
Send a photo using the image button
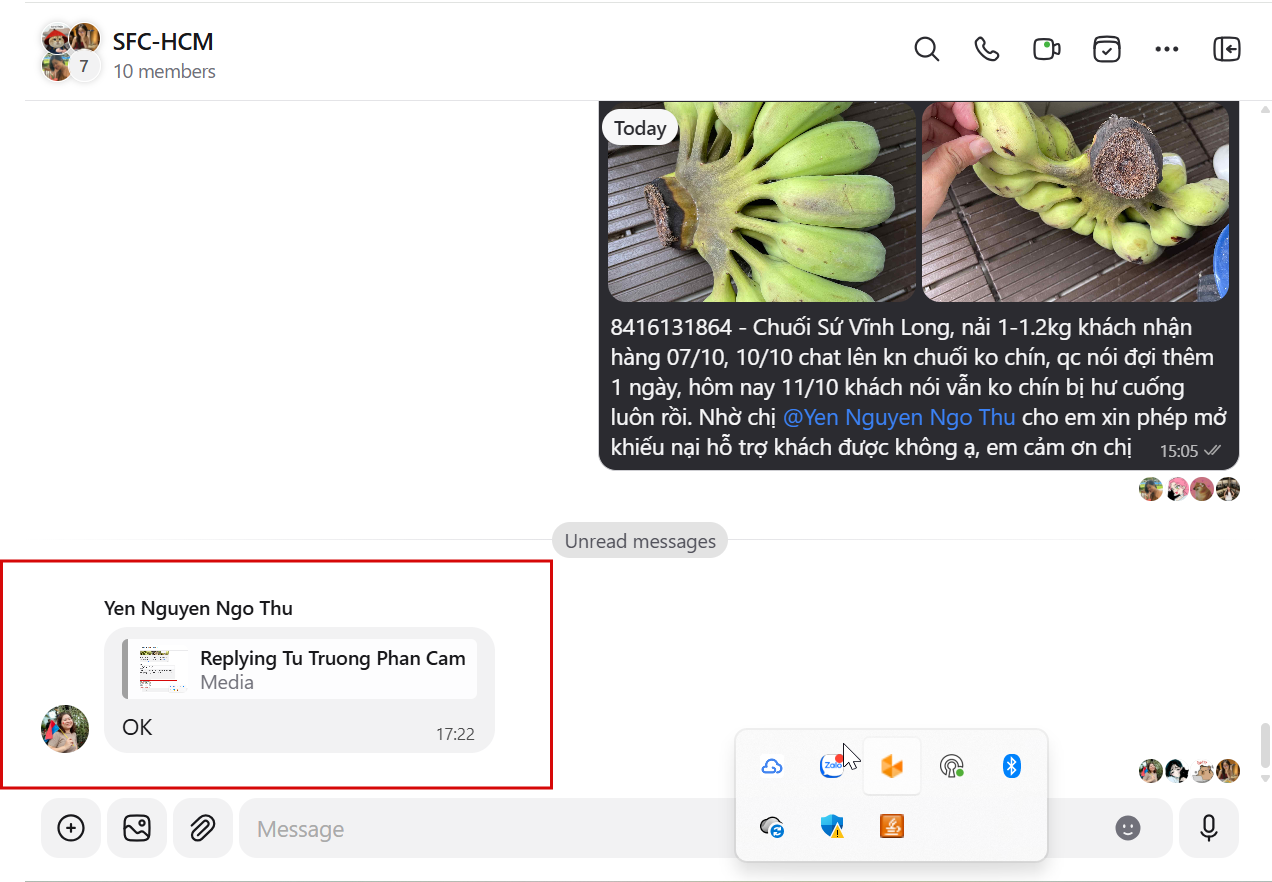click(137, 828)
